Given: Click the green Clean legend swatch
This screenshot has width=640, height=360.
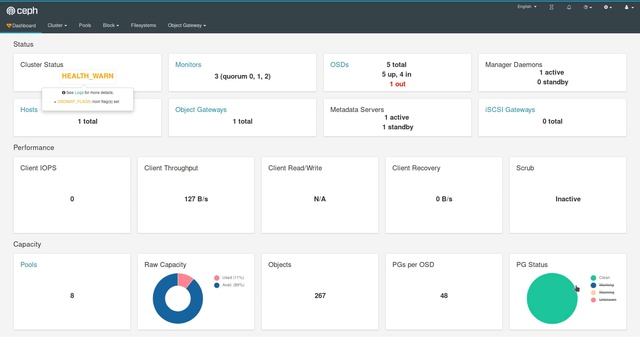Looking at the screenshot, I should point(593,278).
